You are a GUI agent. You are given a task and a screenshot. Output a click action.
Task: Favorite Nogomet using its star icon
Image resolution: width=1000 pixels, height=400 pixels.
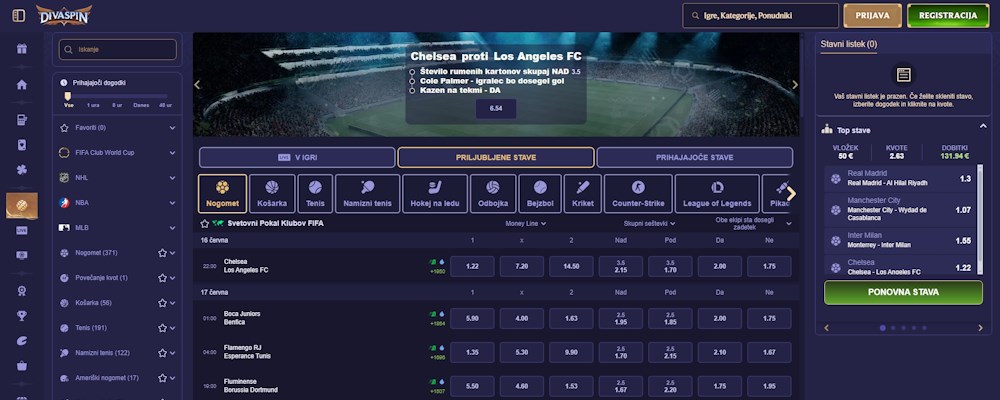tap(163, 253)
